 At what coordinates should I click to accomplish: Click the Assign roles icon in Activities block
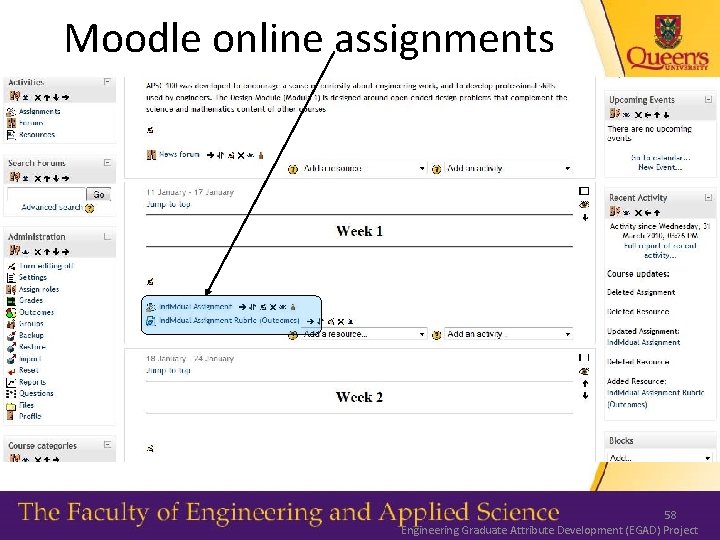(14, 96)
